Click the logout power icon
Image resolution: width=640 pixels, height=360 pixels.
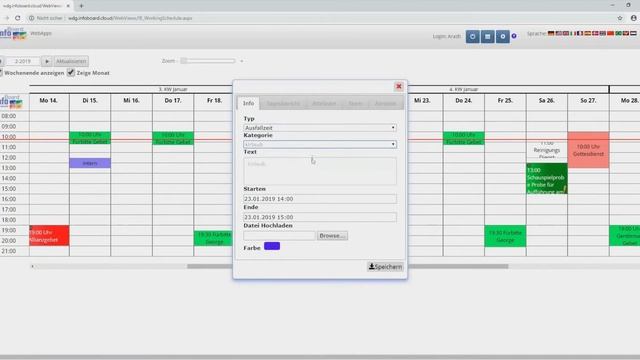[x=473, y=37]
